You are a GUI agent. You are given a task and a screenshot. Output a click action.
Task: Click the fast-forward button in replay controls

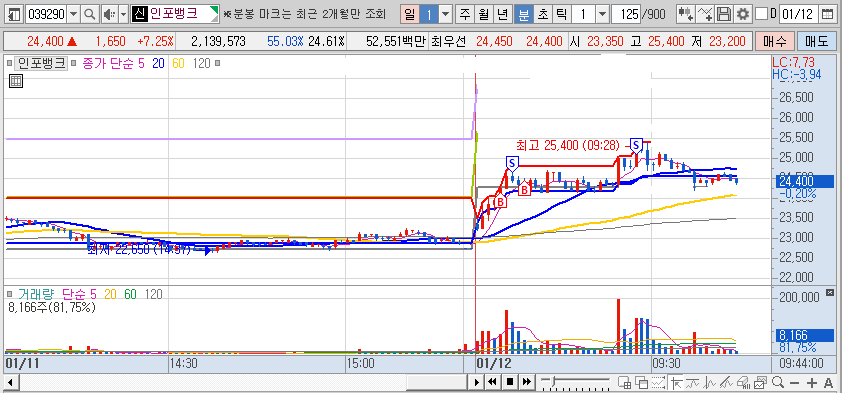(x=527, y=382)
